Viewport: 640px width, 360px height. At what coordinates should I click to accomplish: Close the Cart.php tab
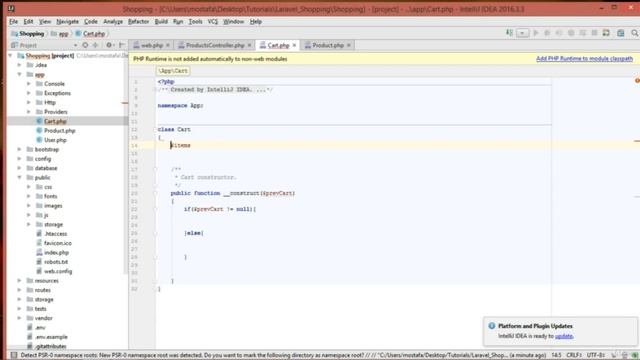[x=294, y=45]
